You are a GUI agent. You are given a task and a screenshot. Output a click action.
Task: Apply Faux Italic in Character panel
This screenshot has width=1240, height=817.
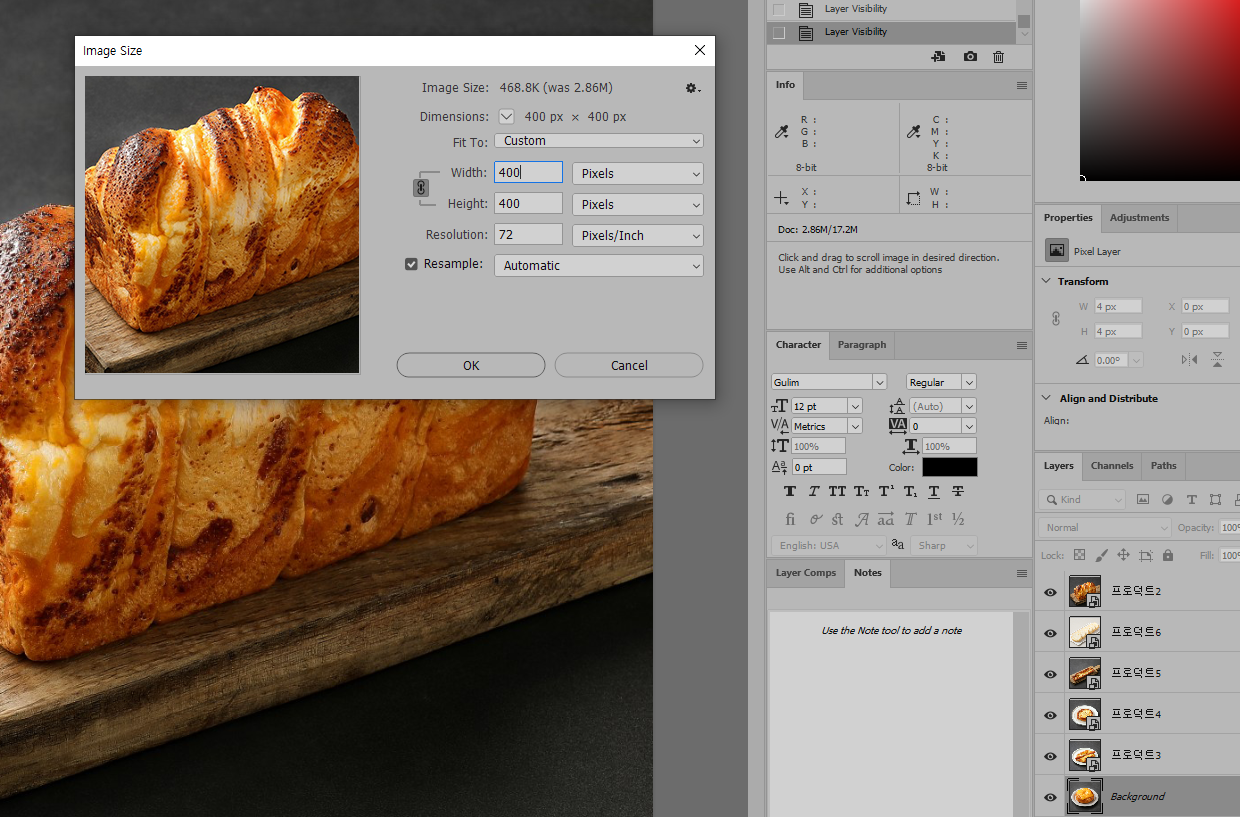(x=814, y=491)
